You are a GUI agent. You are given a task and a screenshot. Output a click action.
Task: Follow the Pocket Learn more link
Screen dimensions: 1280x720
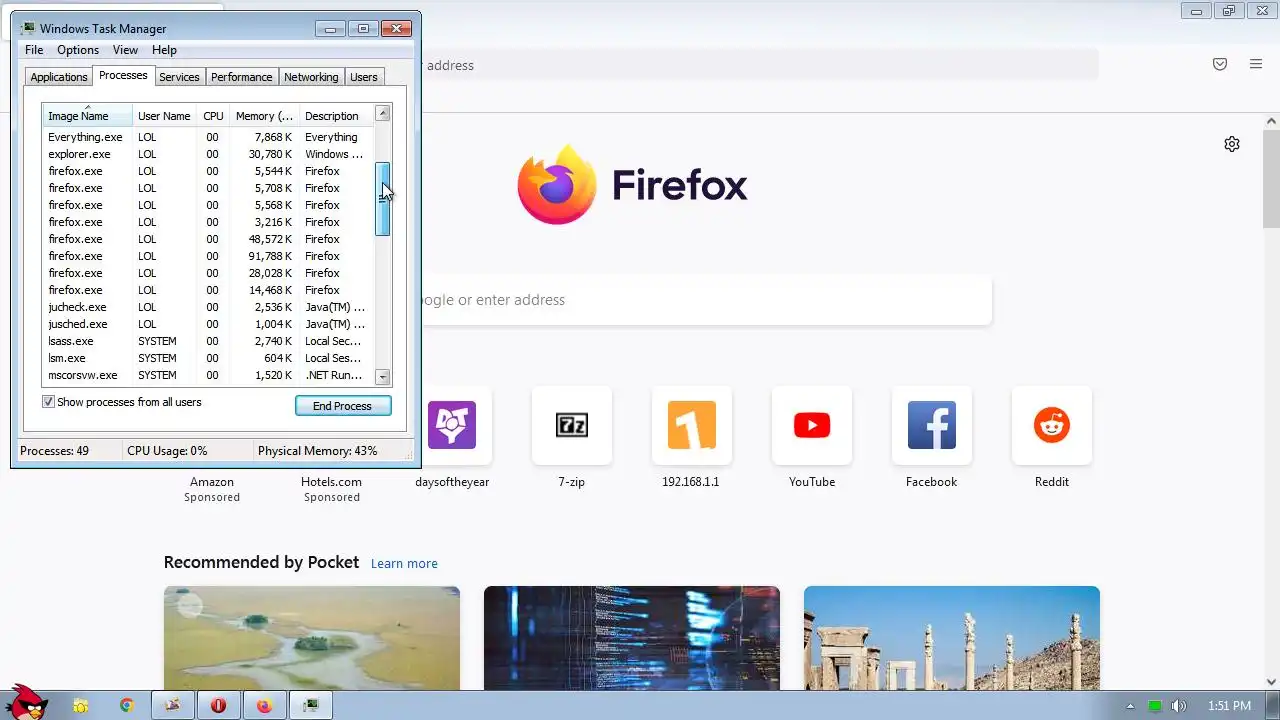click(404, 563)
